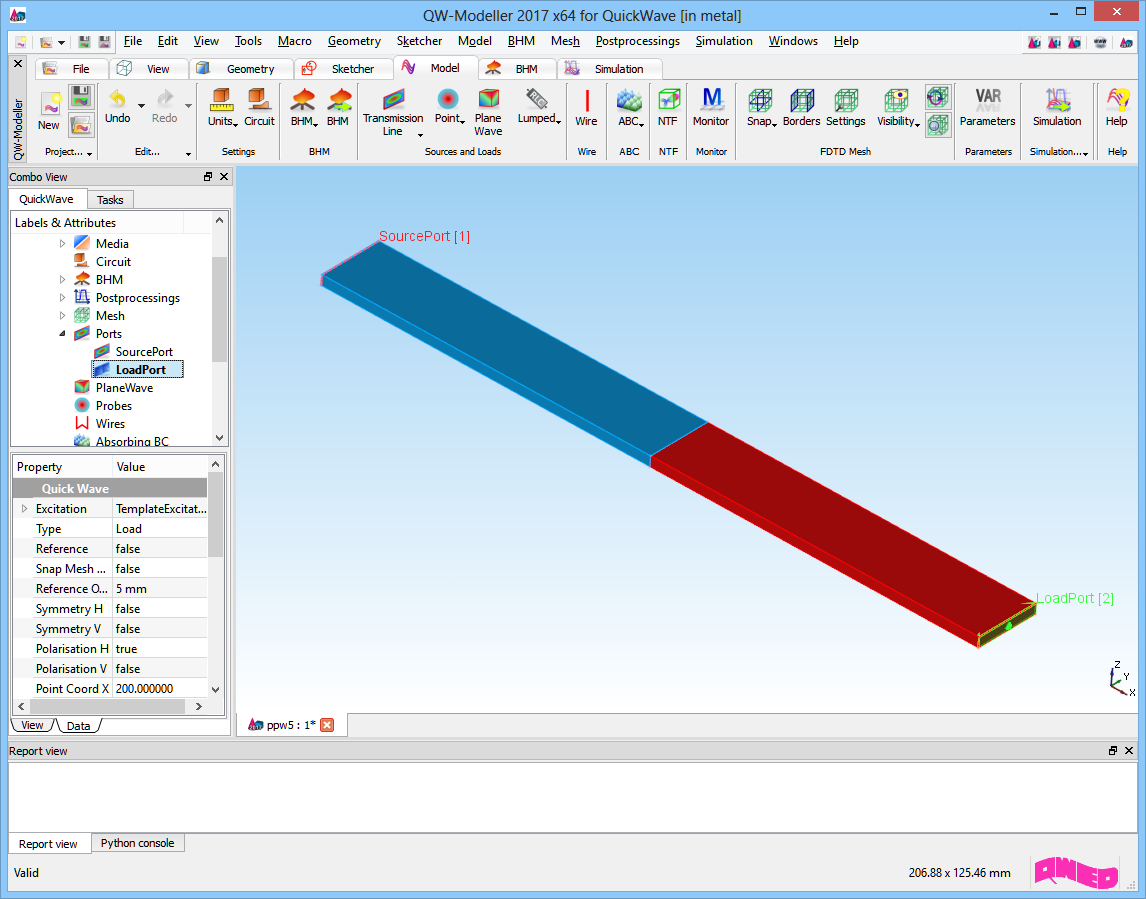
Task: Open the Geometry menu
Action: point(354,41)
